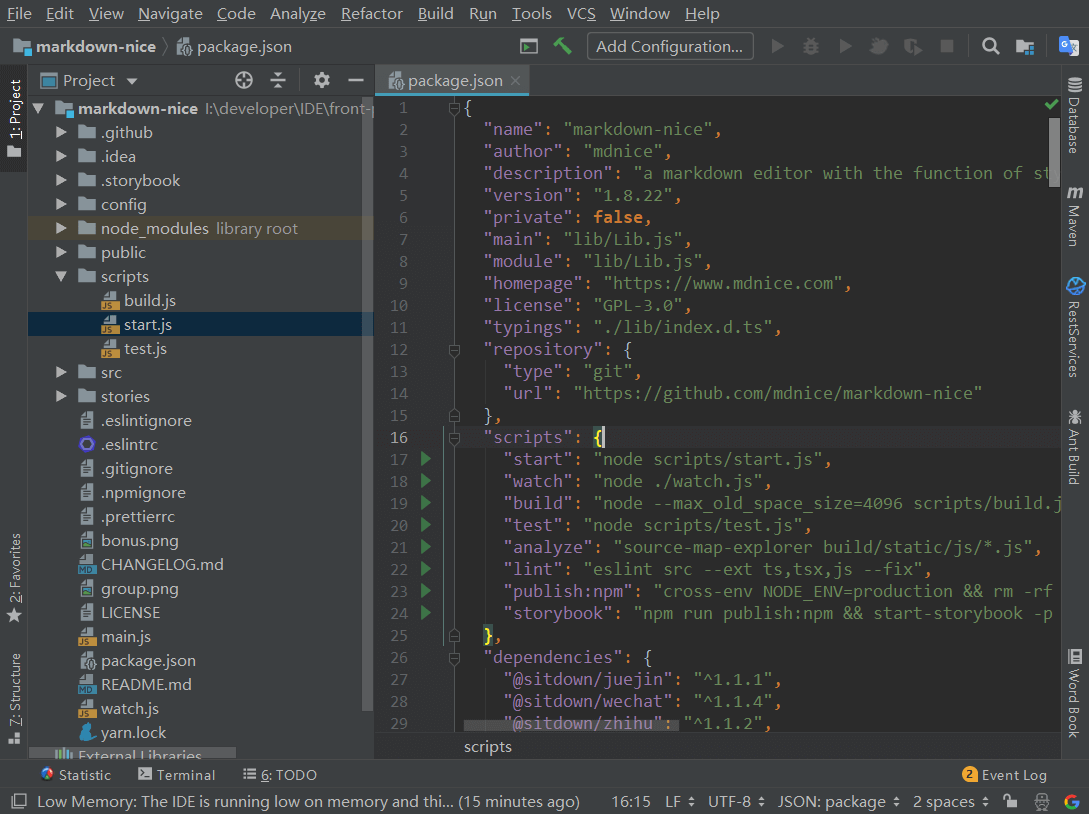Select locate opened file target icon
This screenshot has width=1089, height=814.
tap(244, 81)
